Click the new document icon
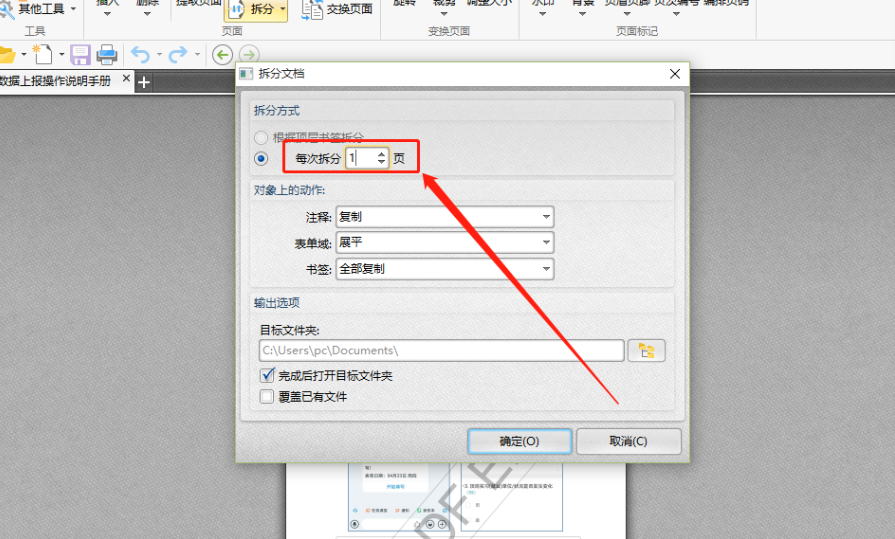Screen dimensions: 895x539 43,54
